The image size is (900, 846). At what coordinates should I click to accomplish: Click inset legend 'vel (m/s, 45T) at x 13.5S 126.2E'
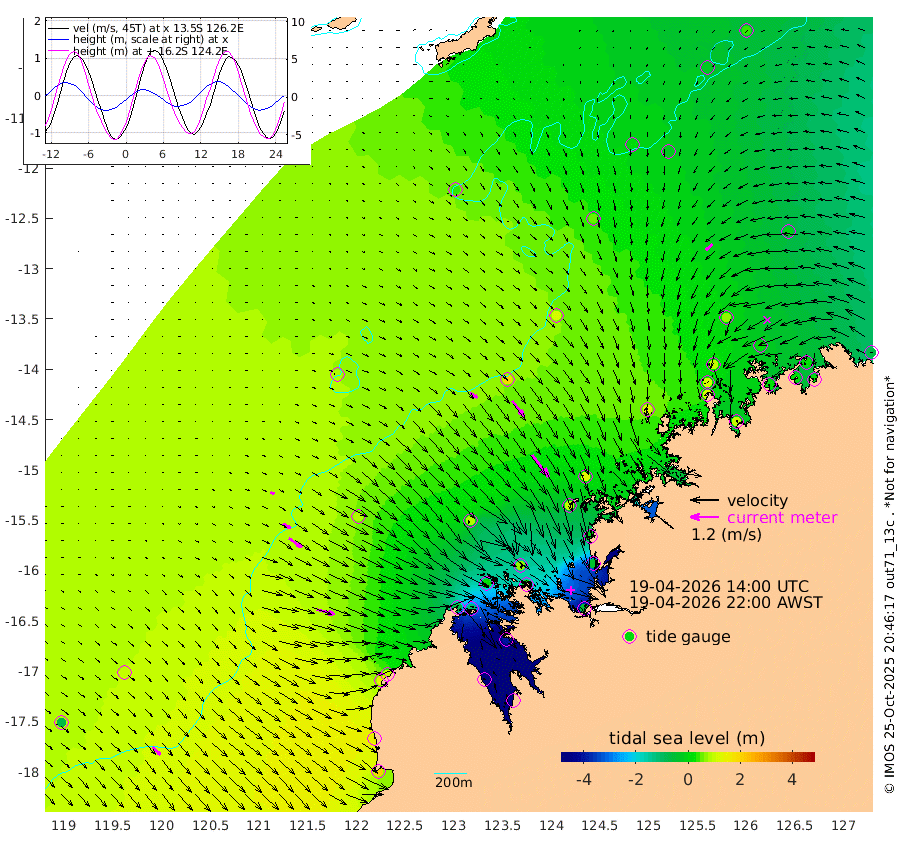click(158, 28)
